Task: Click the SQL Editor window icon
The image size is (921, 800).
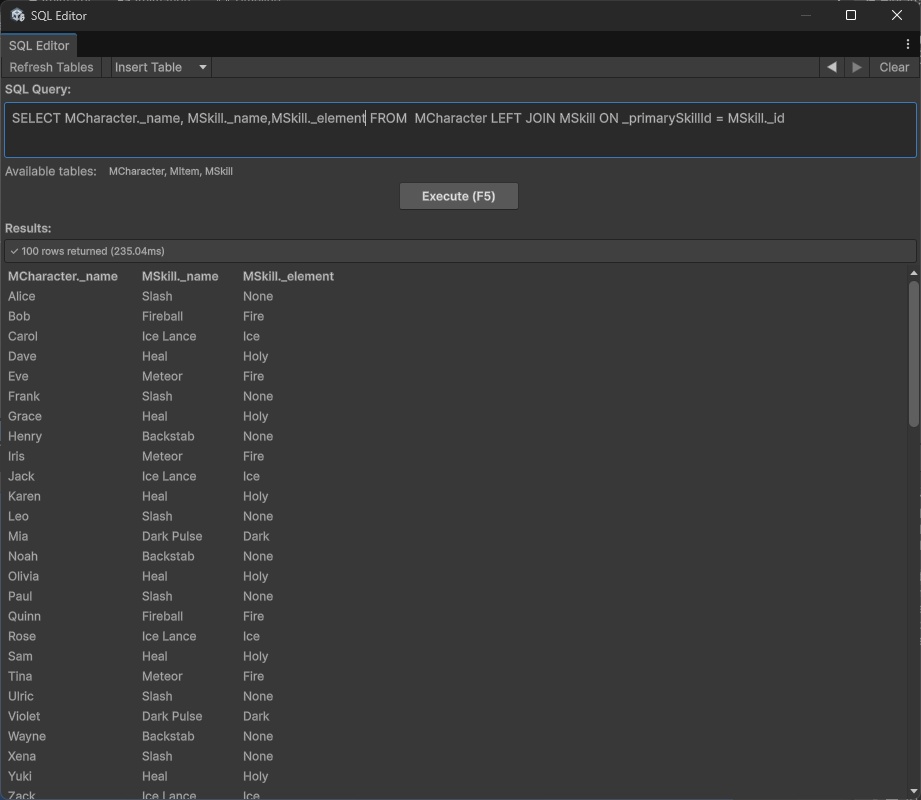Action: coord(17,15)
